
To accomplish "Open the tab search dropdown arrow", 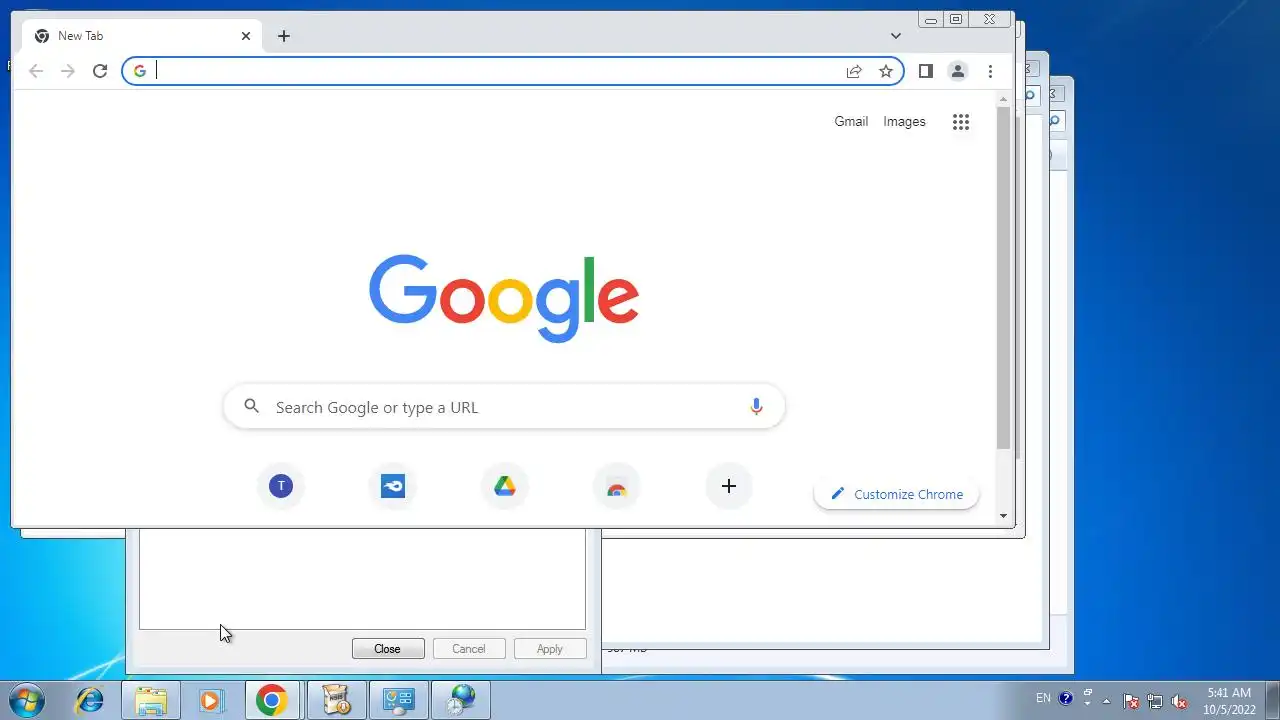I will 896,36.
